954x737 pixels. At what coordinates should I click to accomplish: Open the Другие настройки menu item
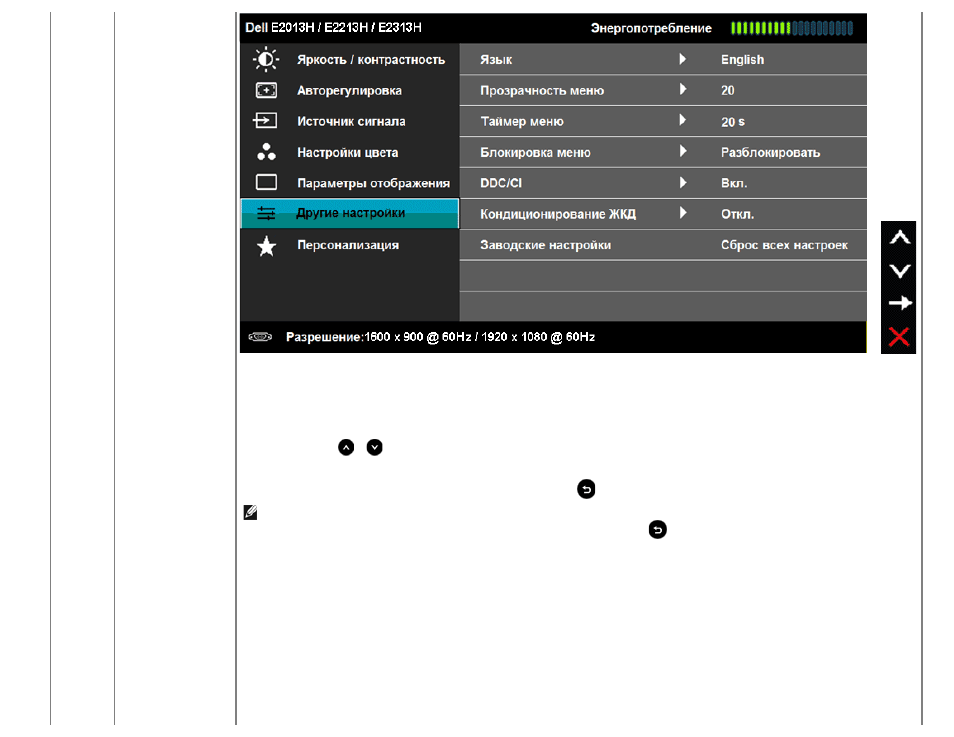350,213
